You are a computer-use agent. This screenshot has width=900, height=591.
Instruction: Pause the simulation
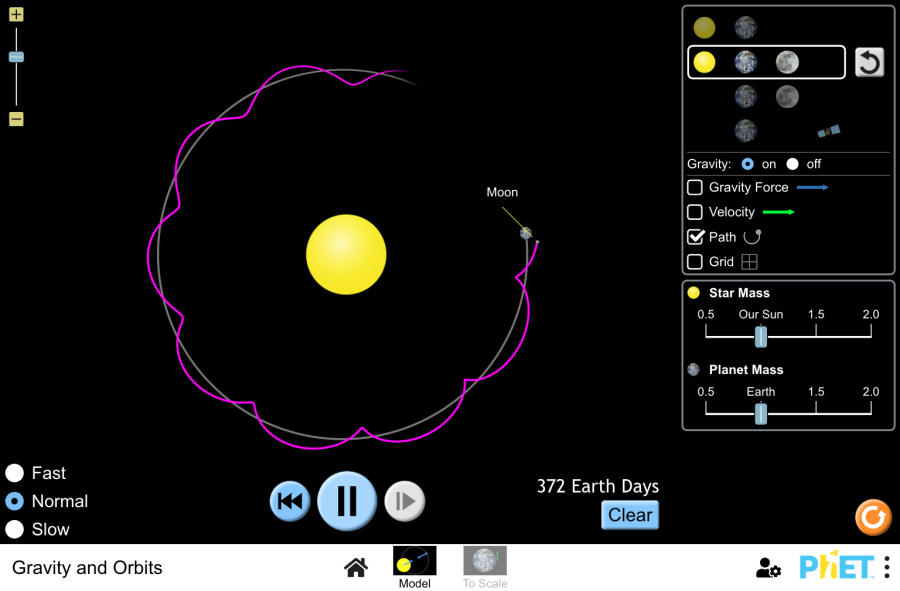click(x=347, y=500)
